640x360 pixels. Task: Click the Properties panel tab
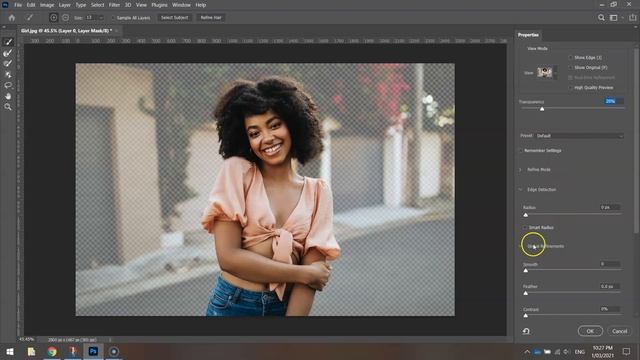point(528,35)
